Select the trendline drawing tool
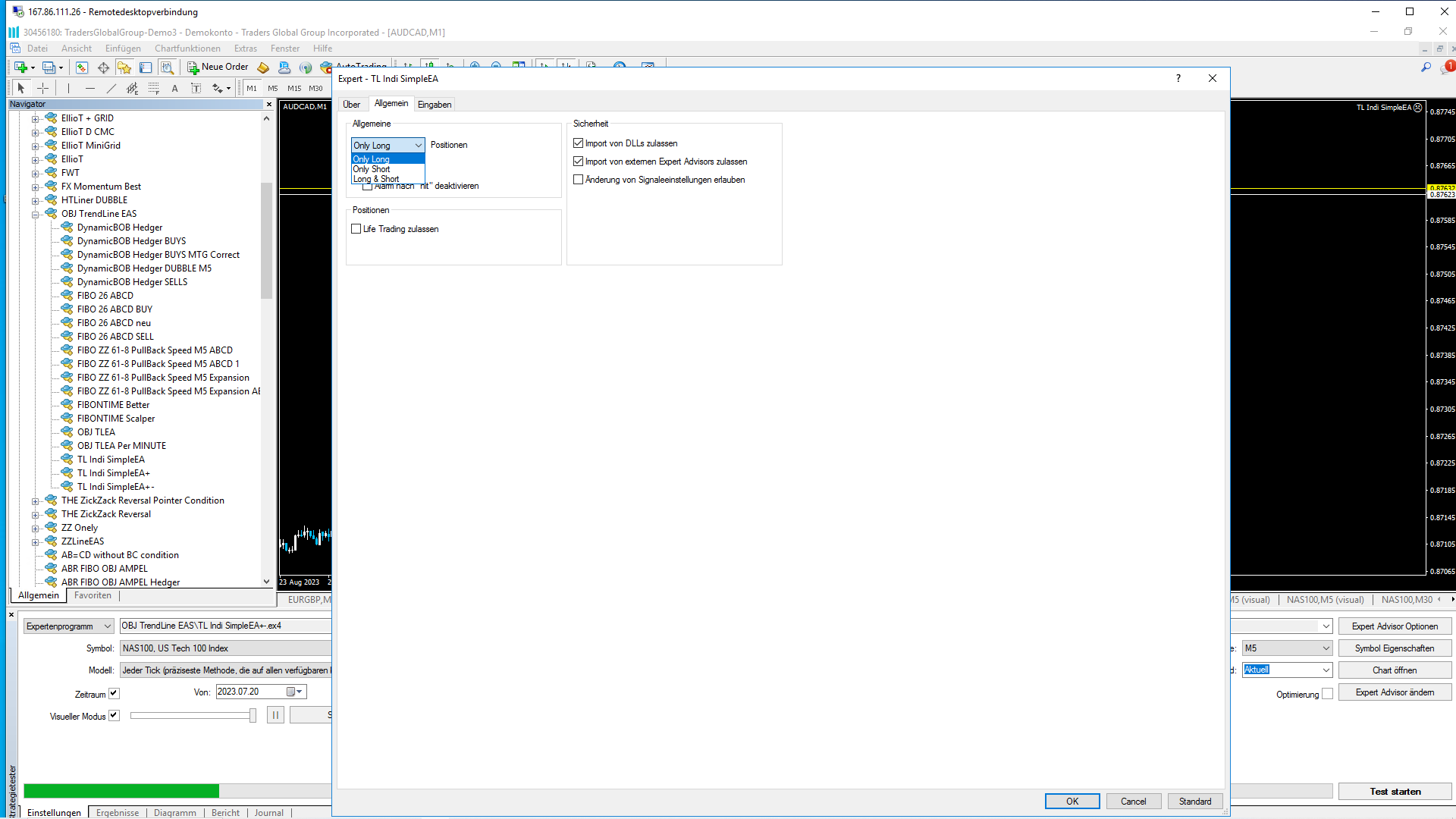Viewport: 1456px width, 819px height. point(111,88)
